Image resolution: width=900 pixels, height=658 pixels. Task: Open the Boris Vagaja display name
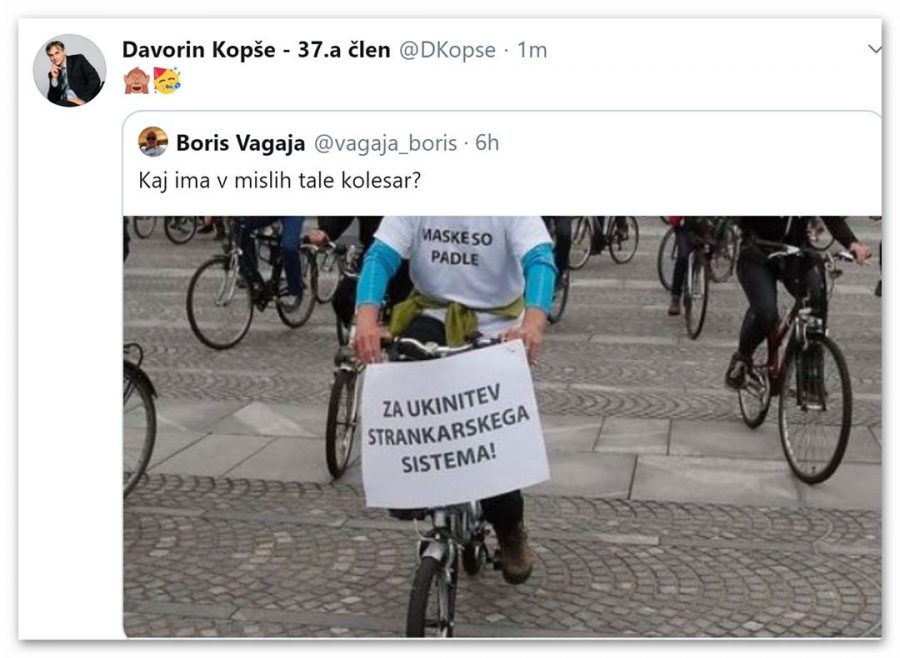[x=240, y=143]
